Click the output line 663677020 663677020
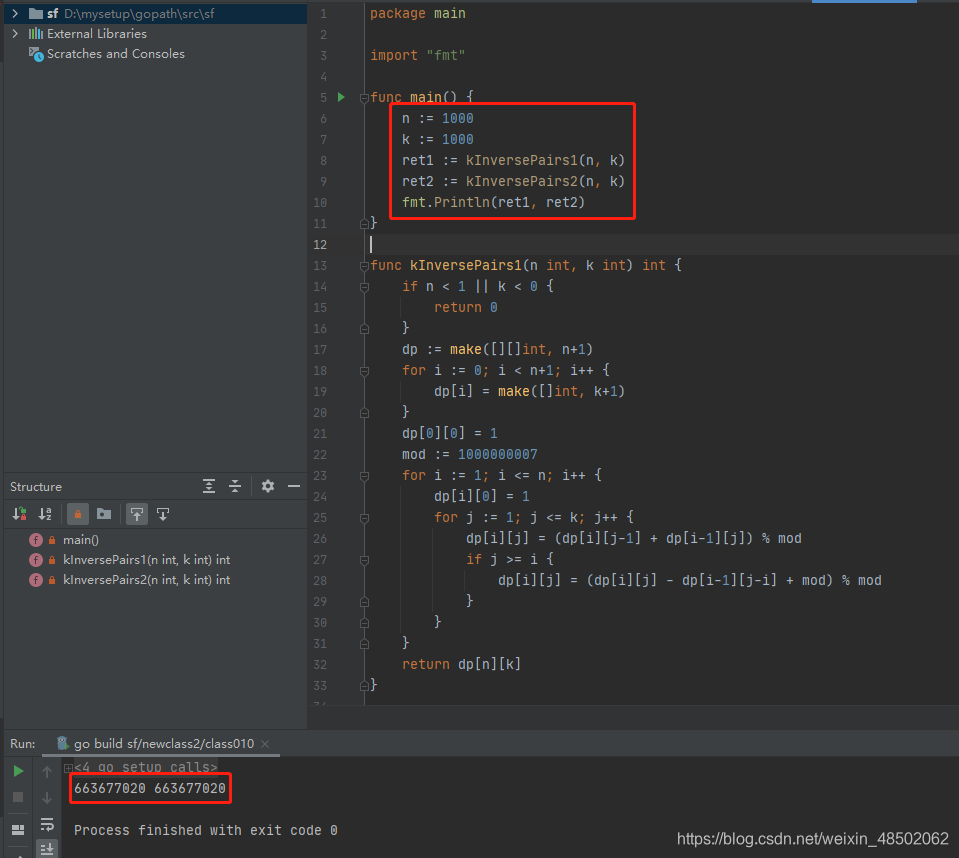 [150, 788]
